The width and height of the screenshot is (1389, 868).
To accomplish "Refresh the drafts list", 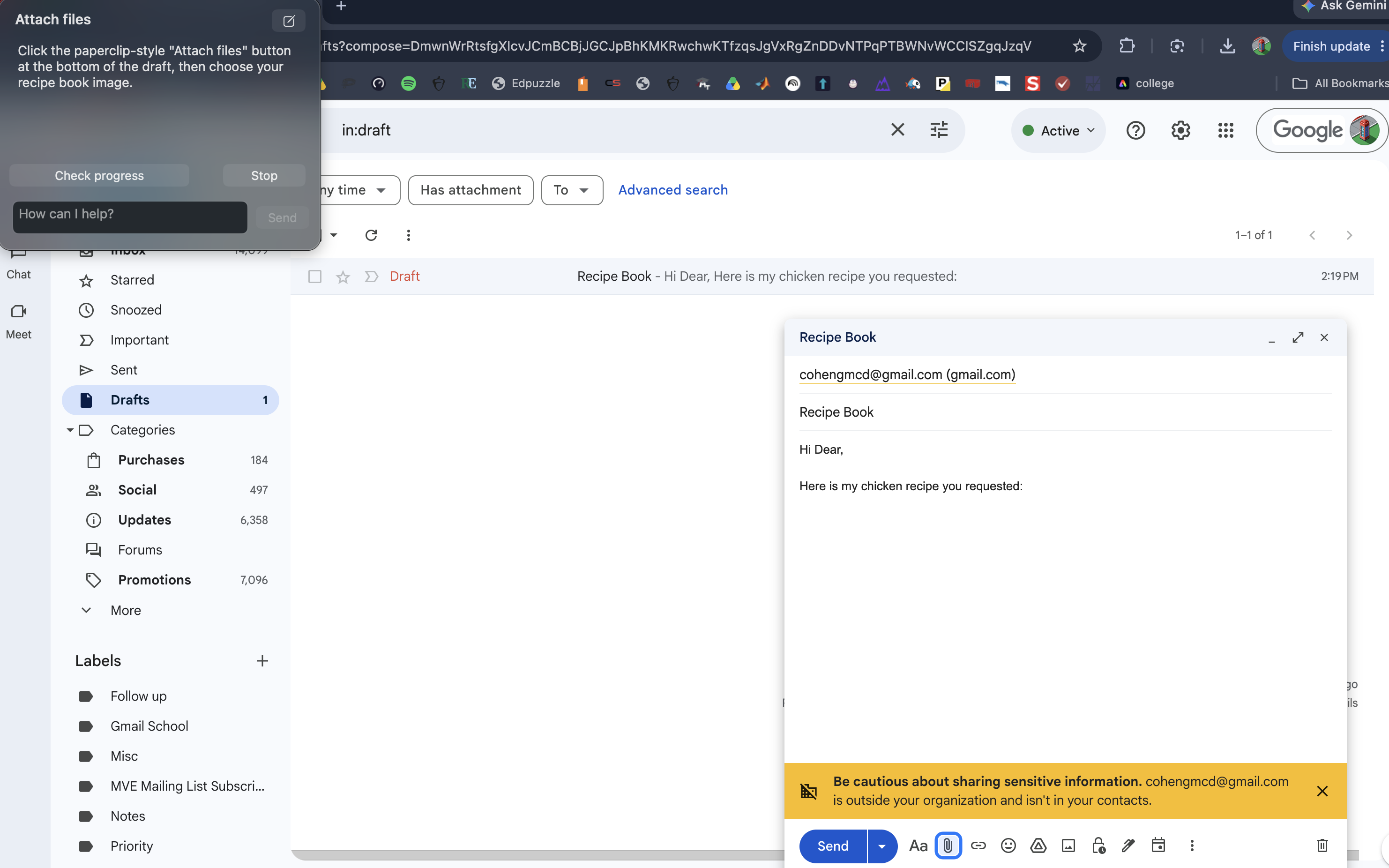I will [x=371, y=235].
